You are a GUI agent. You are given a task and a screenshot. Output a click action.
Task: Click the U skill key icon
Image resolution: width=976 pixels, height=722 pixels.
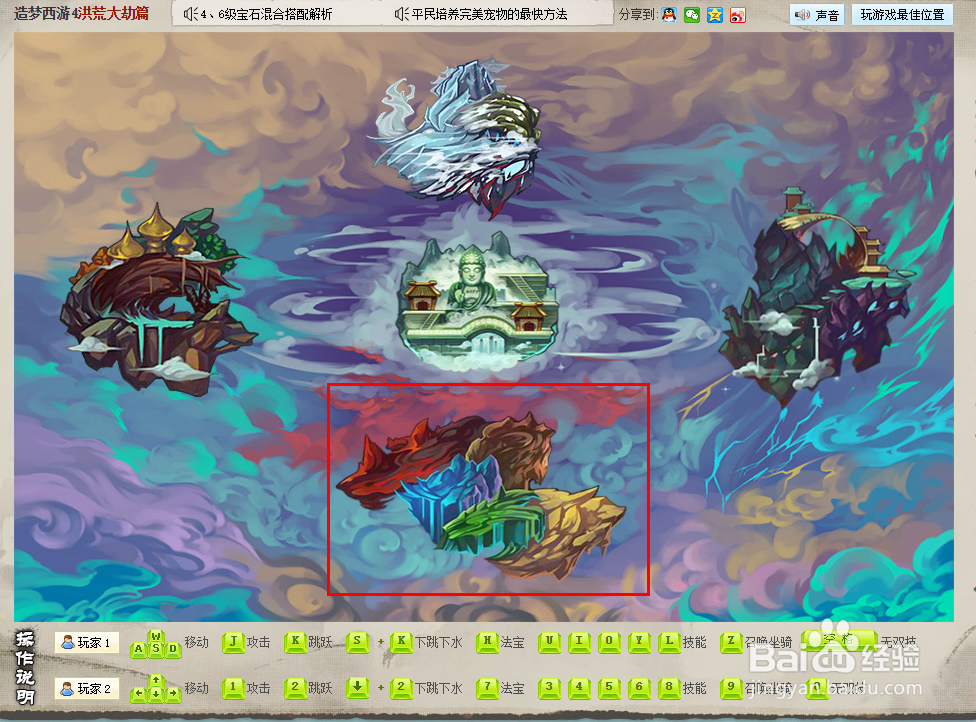[549, 642]
